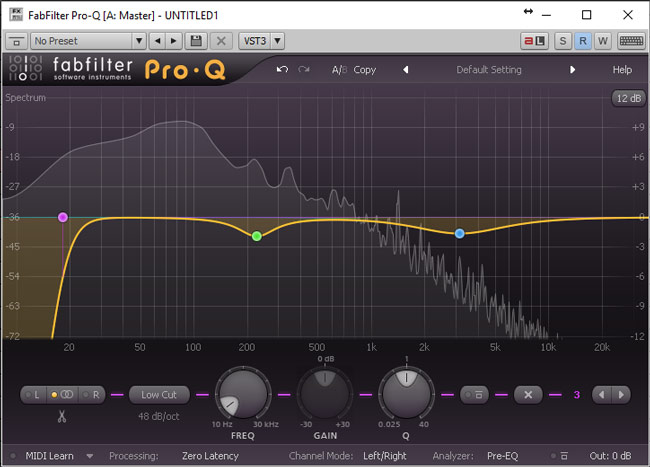This screenshot has width=650, height=467.
Task: Select the blue EQ band node
Action: 460,233
